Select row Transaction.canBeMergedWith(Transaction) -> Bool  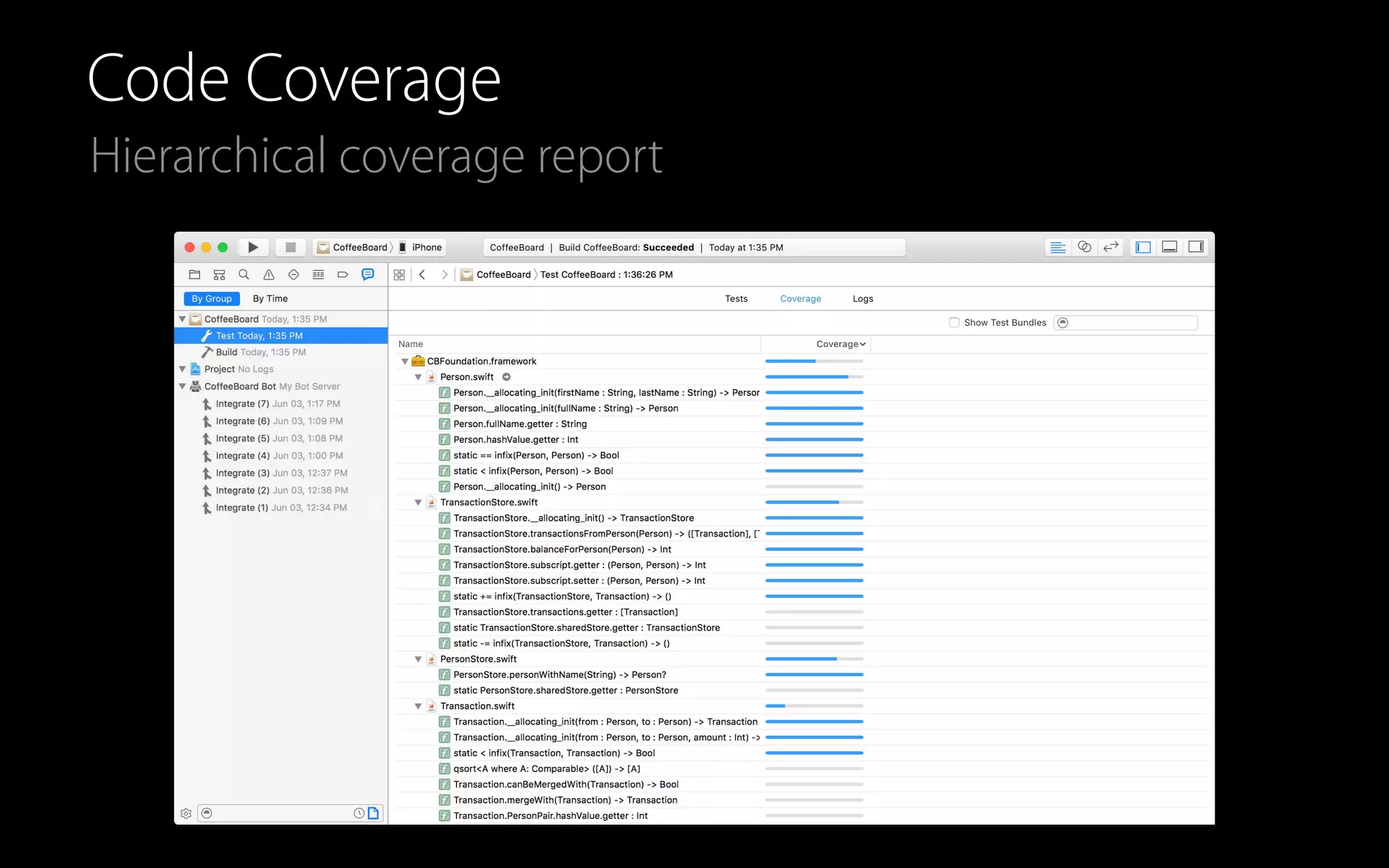802,785
